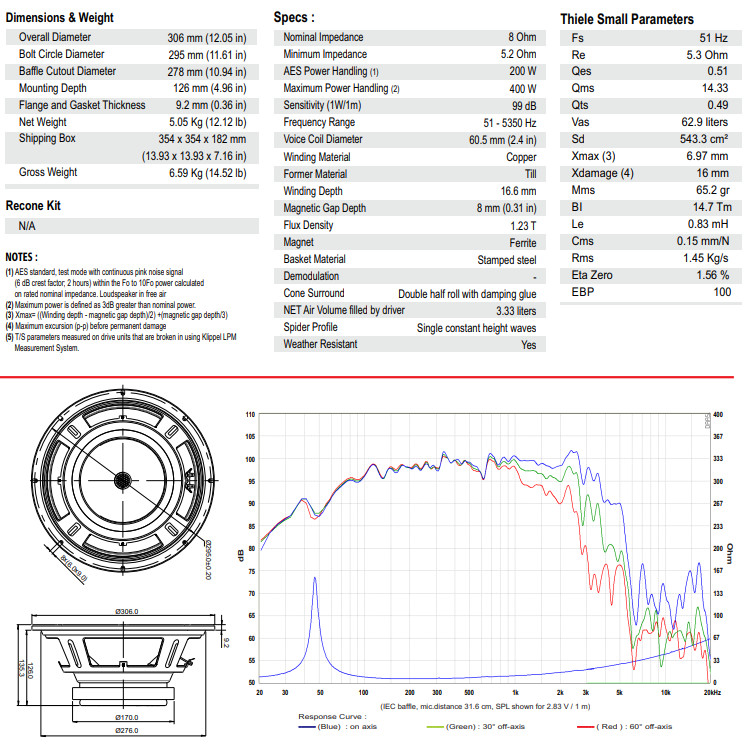Click EBP value 100
This screenshot has height=751, width=747.
point(722,292)
